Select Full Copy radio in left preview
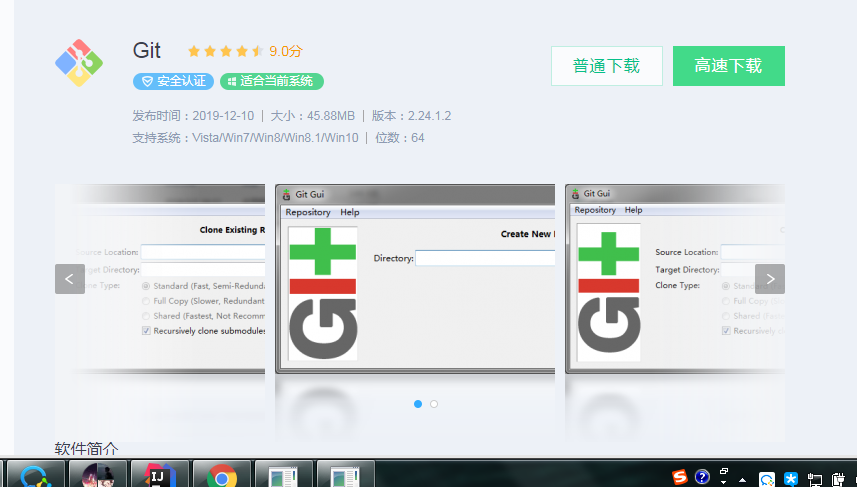The image size is (857, 487). [x=146, y=301]
